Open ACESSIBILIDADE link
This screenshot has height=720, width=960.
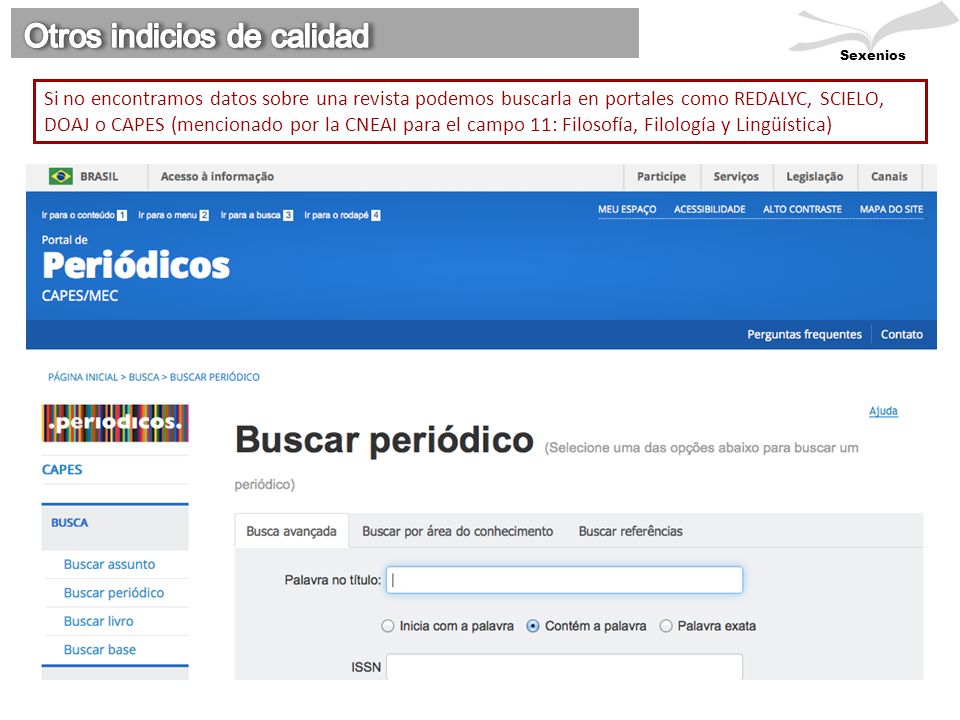point(710,209)
